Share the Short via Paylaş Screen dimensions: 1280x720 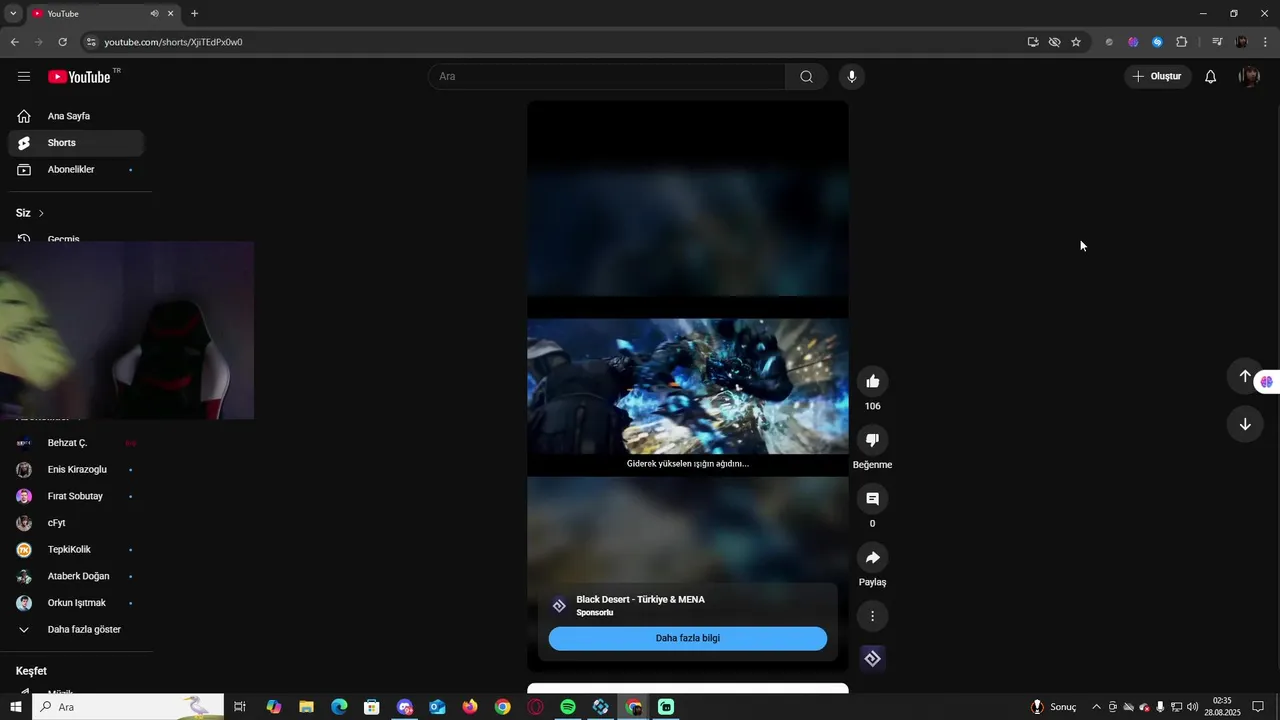872,557
